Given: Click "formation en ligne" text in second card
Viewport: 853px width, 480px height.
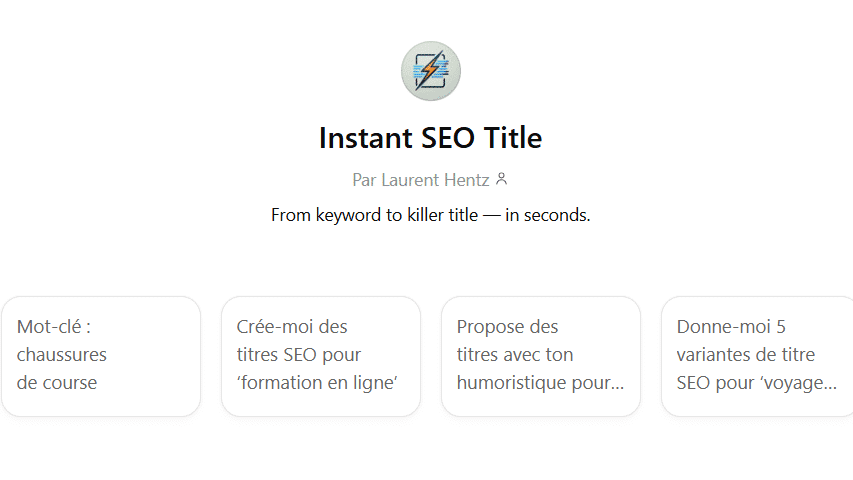Looking at the screenshot, I should click(319, 383).
